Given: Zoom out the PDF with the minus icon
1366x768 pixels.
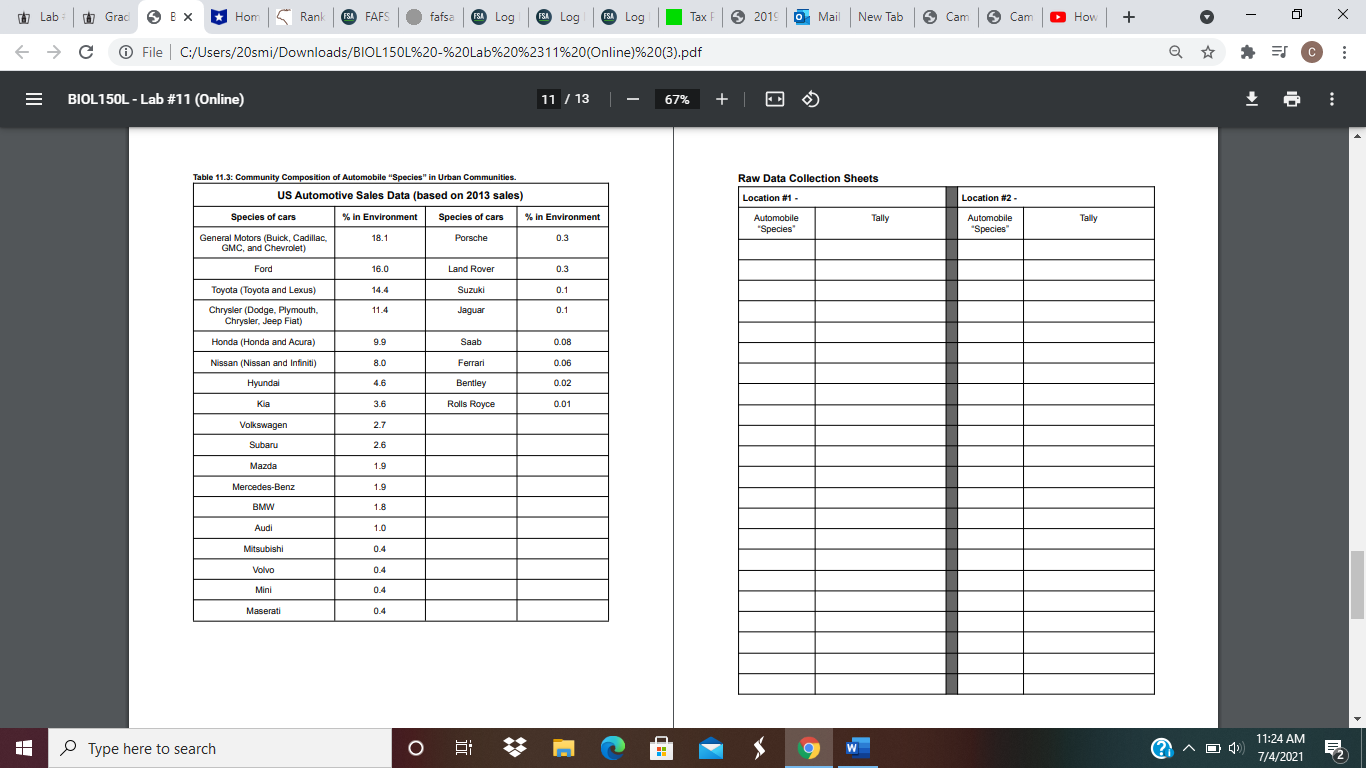Looking at the screenshot, I should [x=630, y=99].
